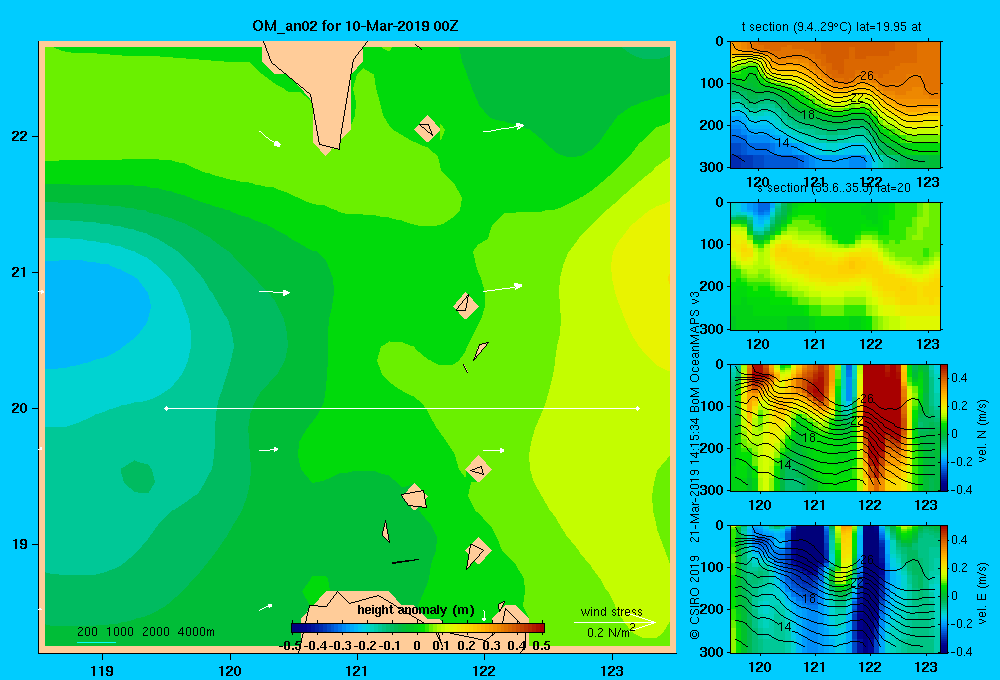Screen dimensions: 1000x680
Task: Click the wind arrow at 21N near 120.3E
Action: [x=274, y=292]
